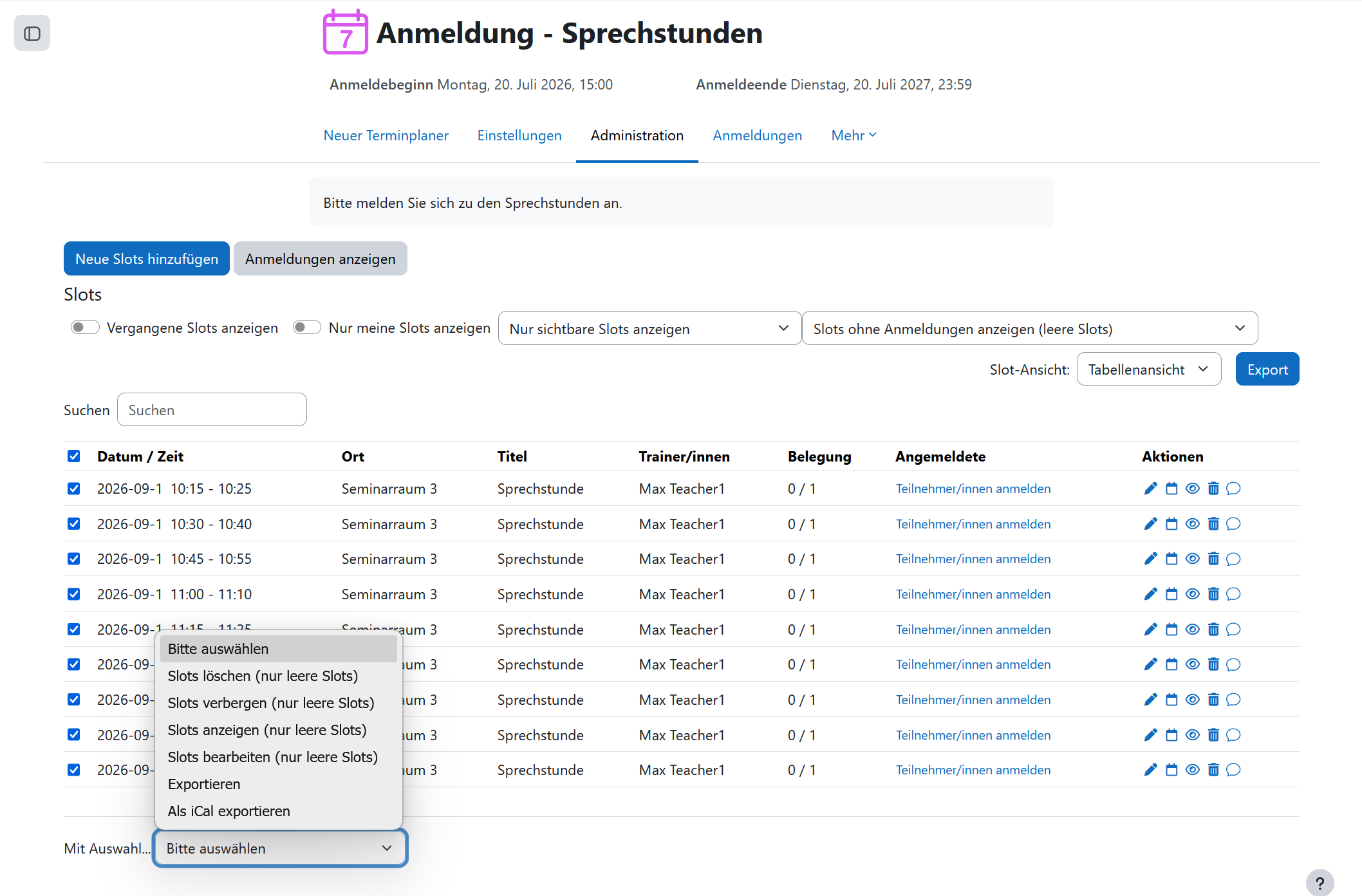The width and height of the screenshot is (1362, 896).
Task: Click Teilnehmer/innen anmelden for the 10:15 slot
Action: [x=973, y=489]
